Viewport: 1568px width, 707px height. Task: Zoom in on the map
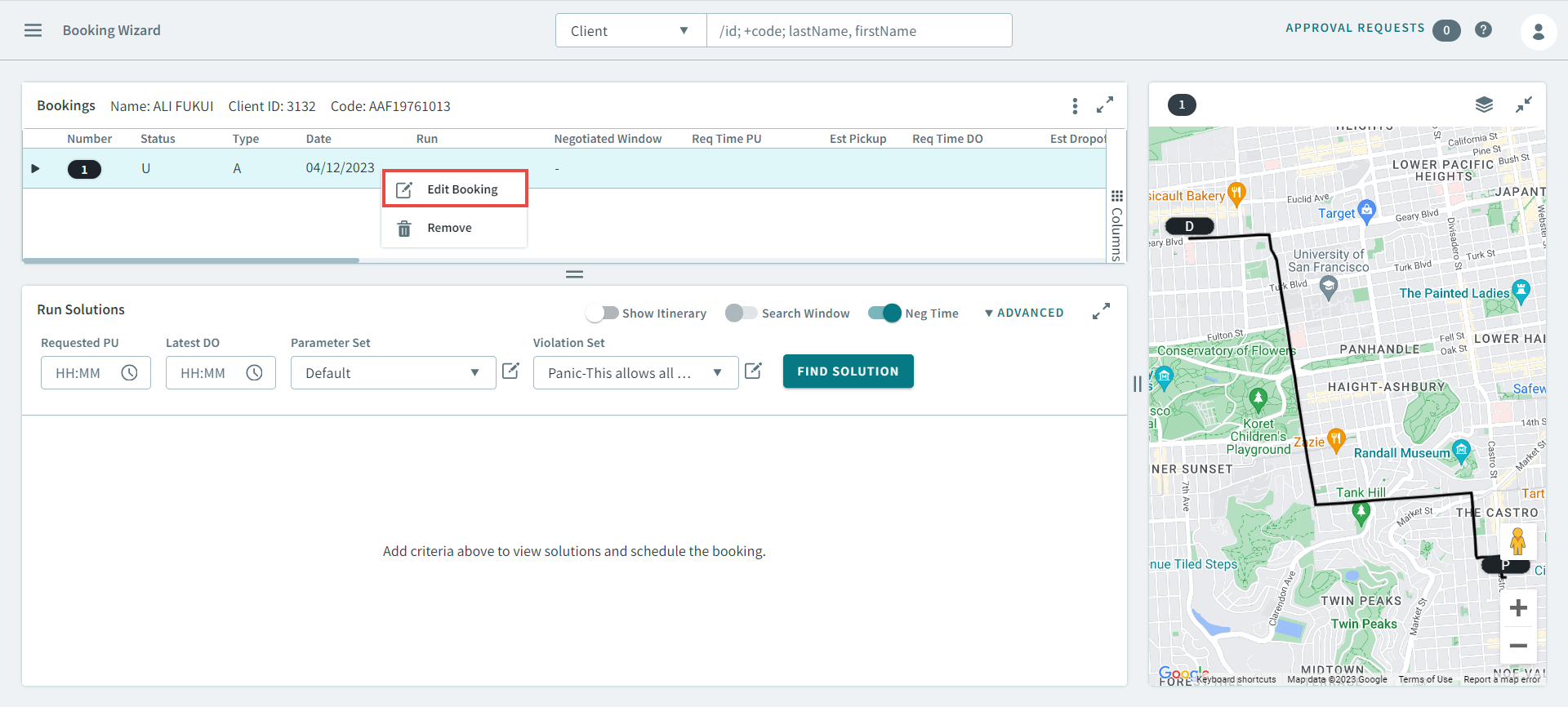click(1518, 608)
